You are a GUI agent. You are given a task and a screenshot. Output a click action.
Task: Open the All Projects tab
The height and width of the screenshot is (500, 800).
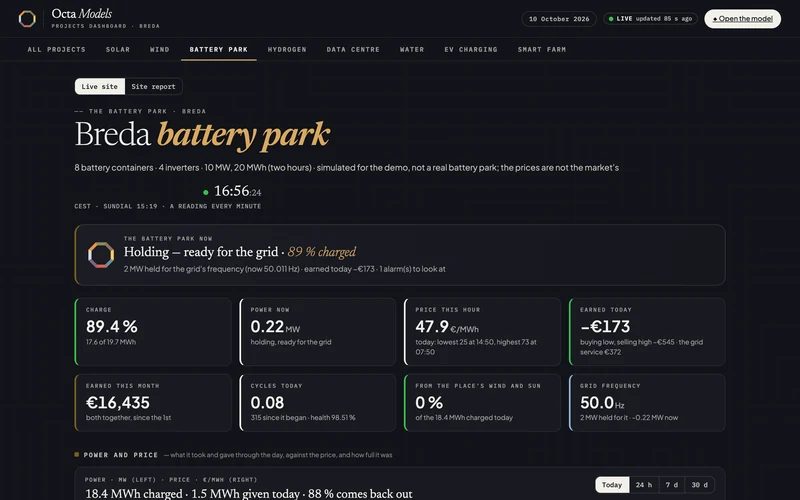click(57, 49)
